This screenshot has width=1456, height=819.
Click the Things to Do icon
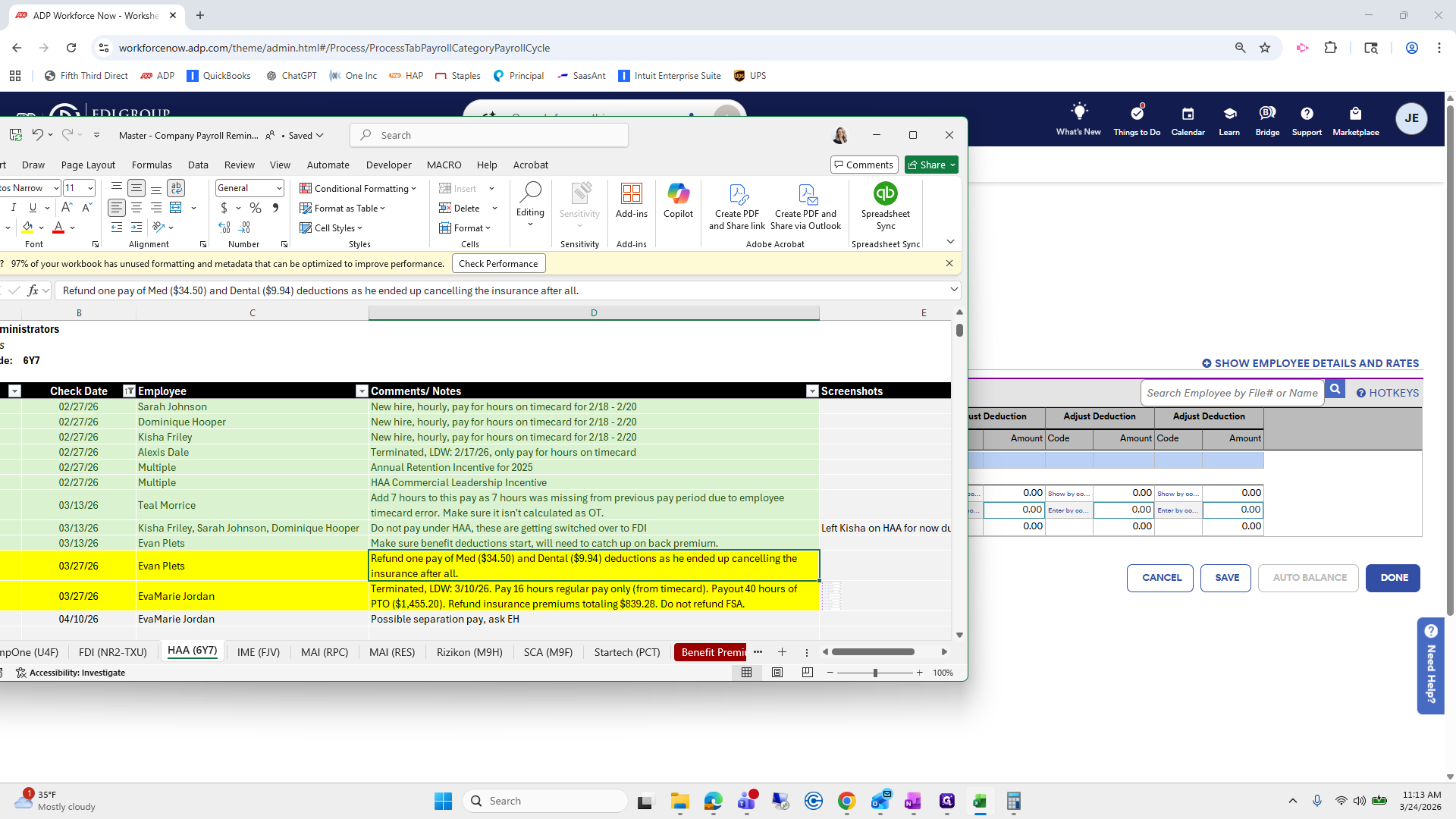[1136, 114]
